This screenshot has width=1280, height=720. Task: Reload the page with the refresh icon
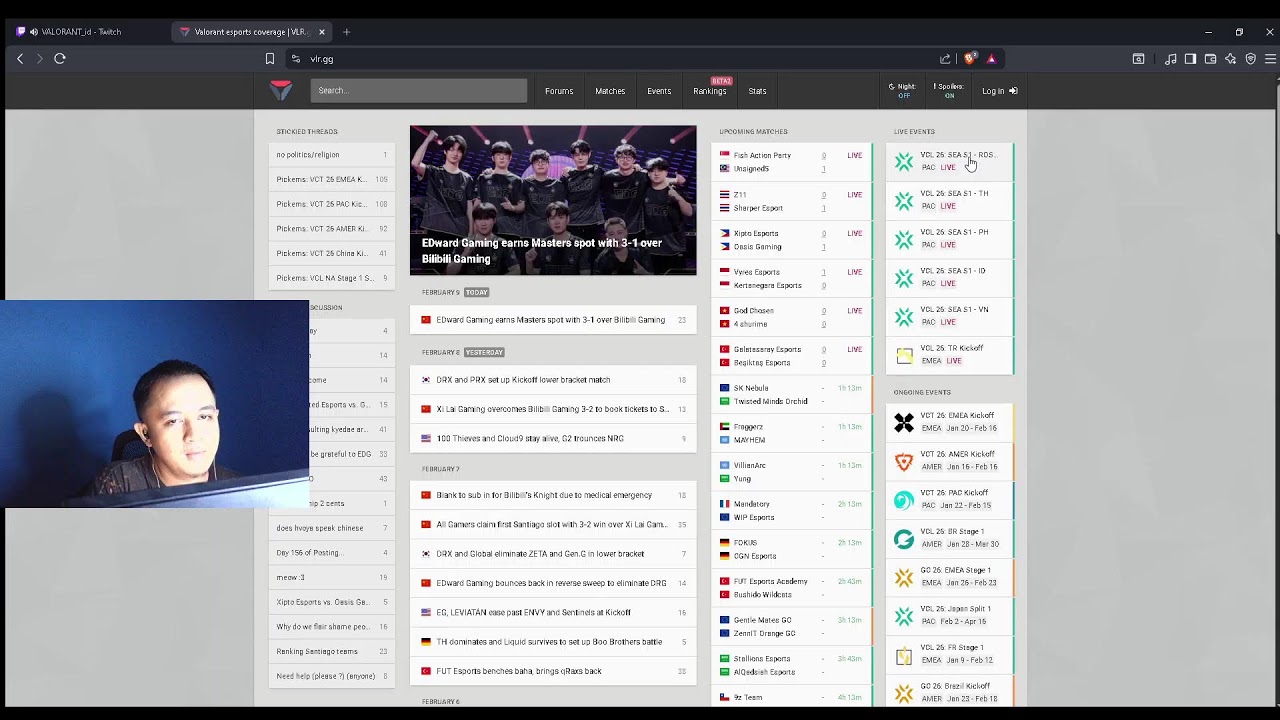[x=60, y=59]
